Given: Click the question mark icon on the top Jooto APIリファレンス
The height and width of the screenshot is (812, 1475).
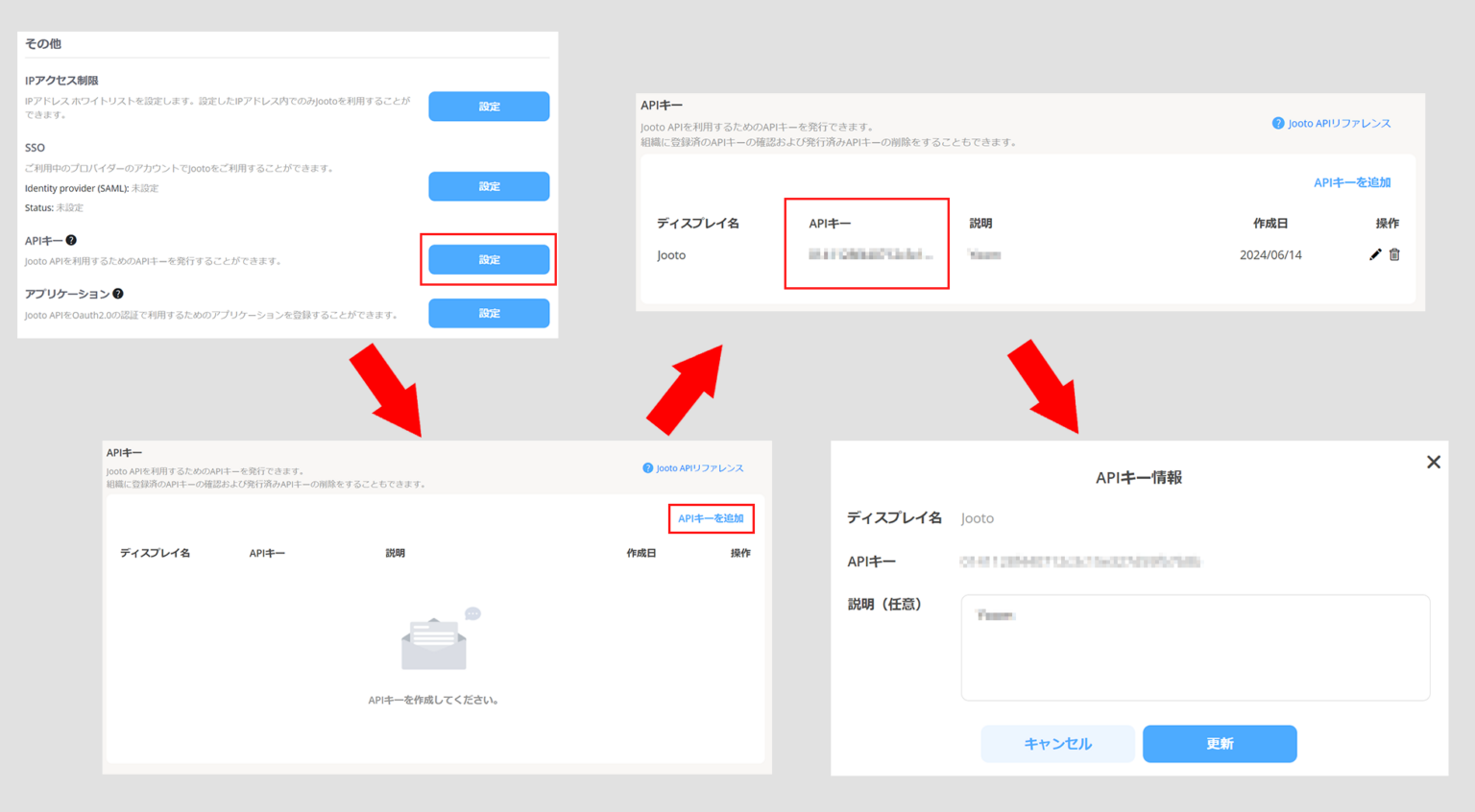Looking at the screenshot, I should tap(1278, 123).
